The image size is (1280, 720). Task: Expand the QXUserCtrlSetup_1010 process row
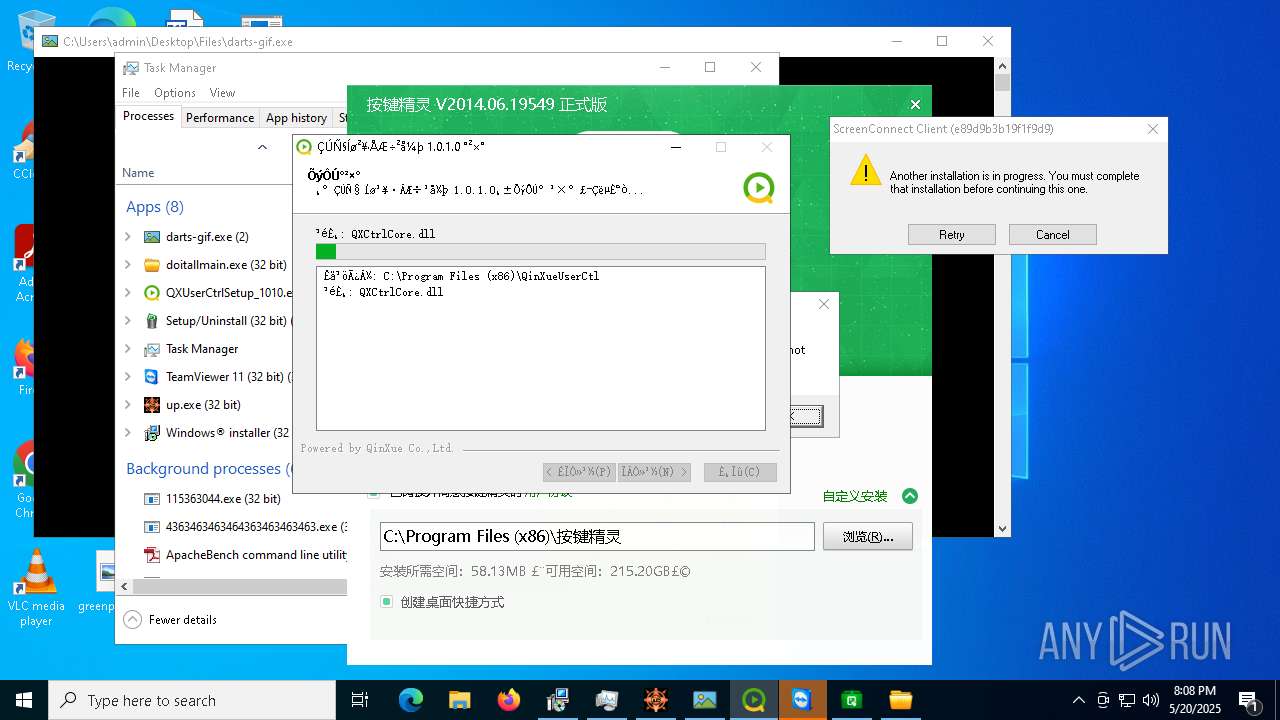point(128,293)
